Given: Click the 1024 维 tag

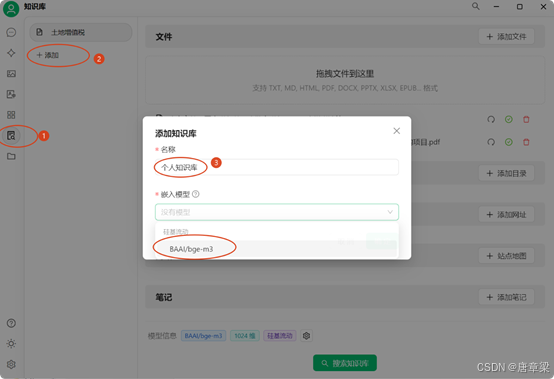Looking at the screenshot, I should coord(245,336).
